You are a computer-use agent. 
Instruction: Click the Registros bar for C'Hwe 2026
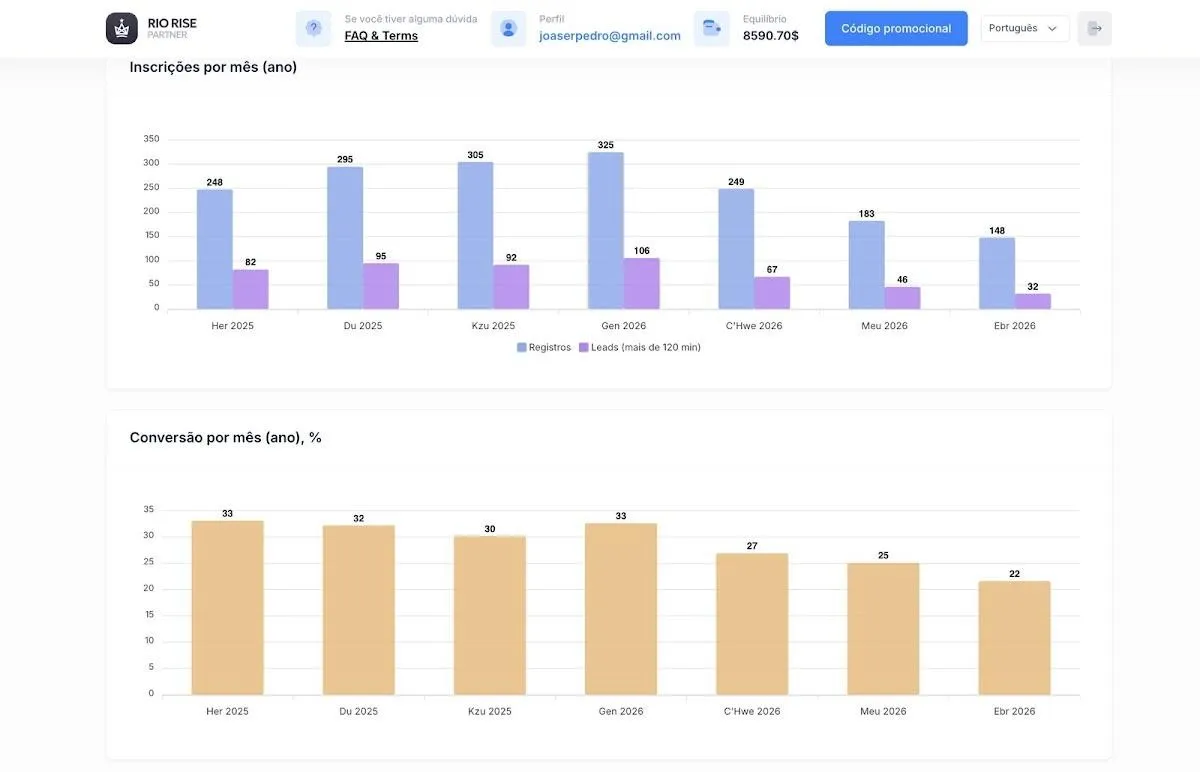[736, 249]
